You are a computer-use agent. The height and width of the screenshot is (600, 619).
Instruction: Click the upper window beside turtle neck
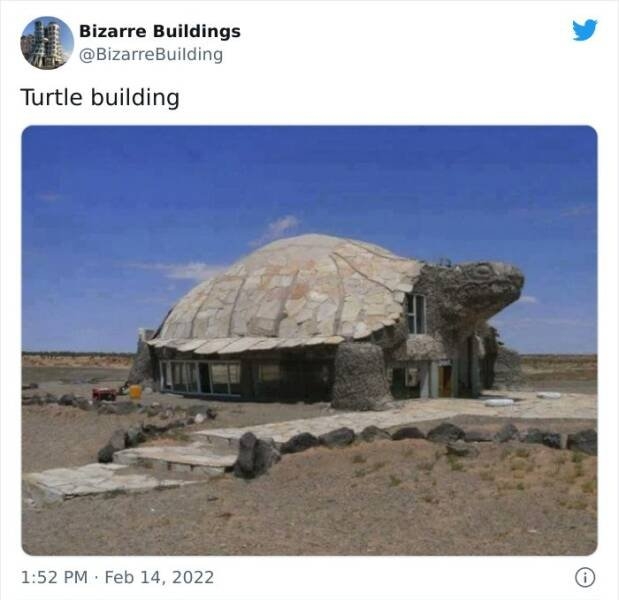(x=415, y=314)
